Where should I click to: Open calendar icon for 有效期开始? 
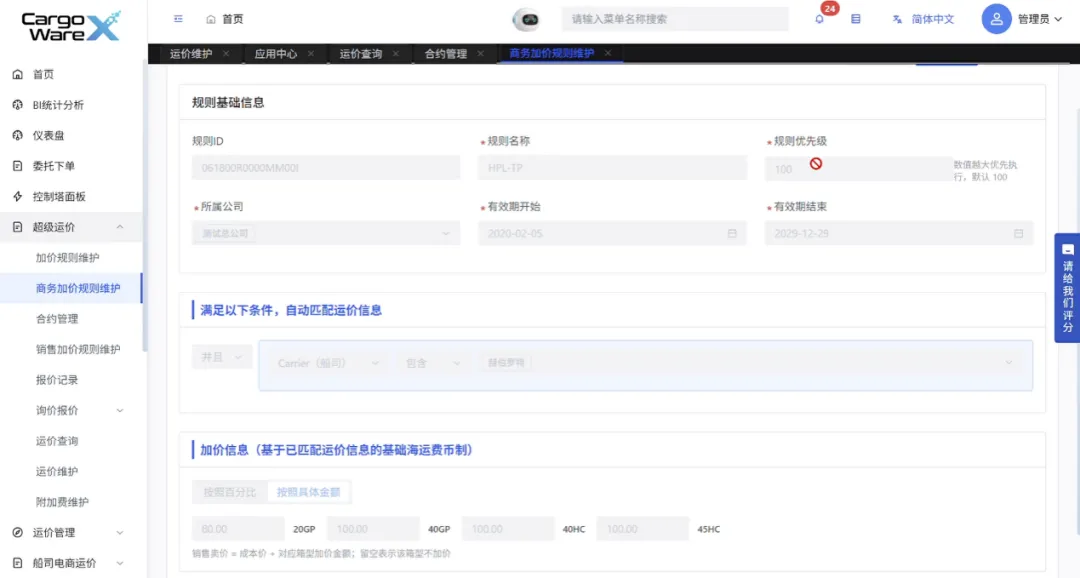(732, 234)
